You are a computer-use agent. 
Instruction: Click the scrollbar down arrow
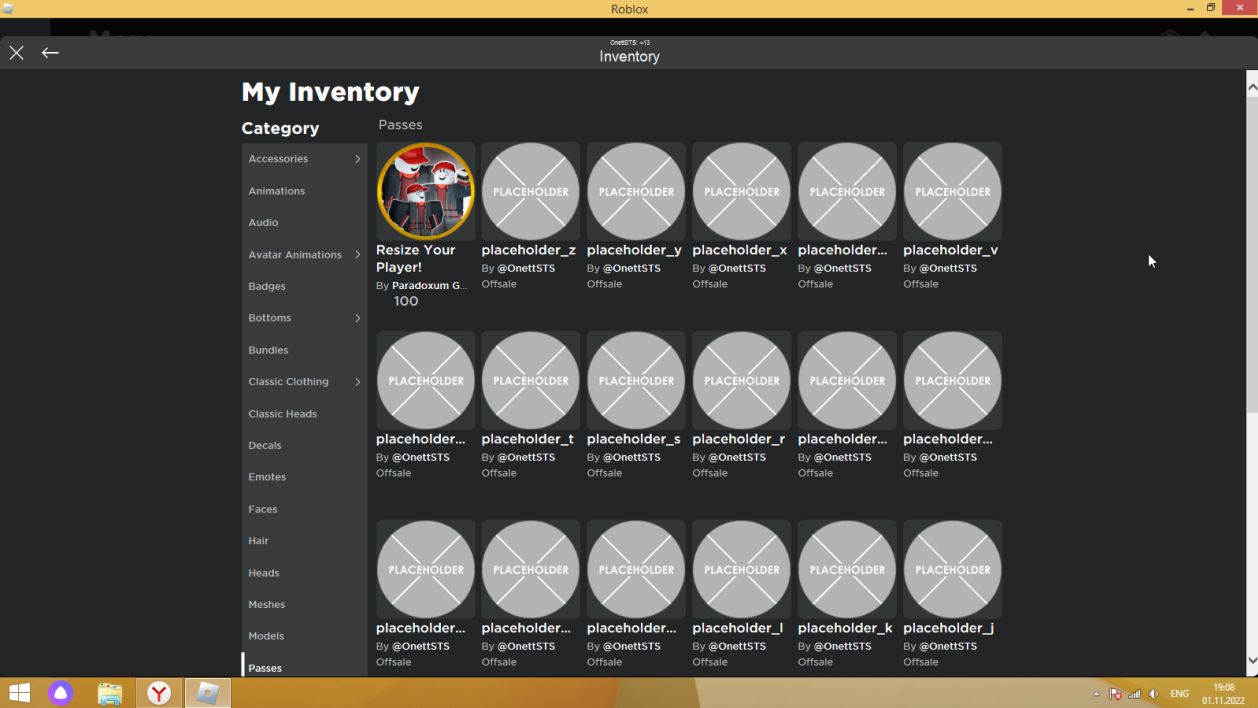[1252, 660]
